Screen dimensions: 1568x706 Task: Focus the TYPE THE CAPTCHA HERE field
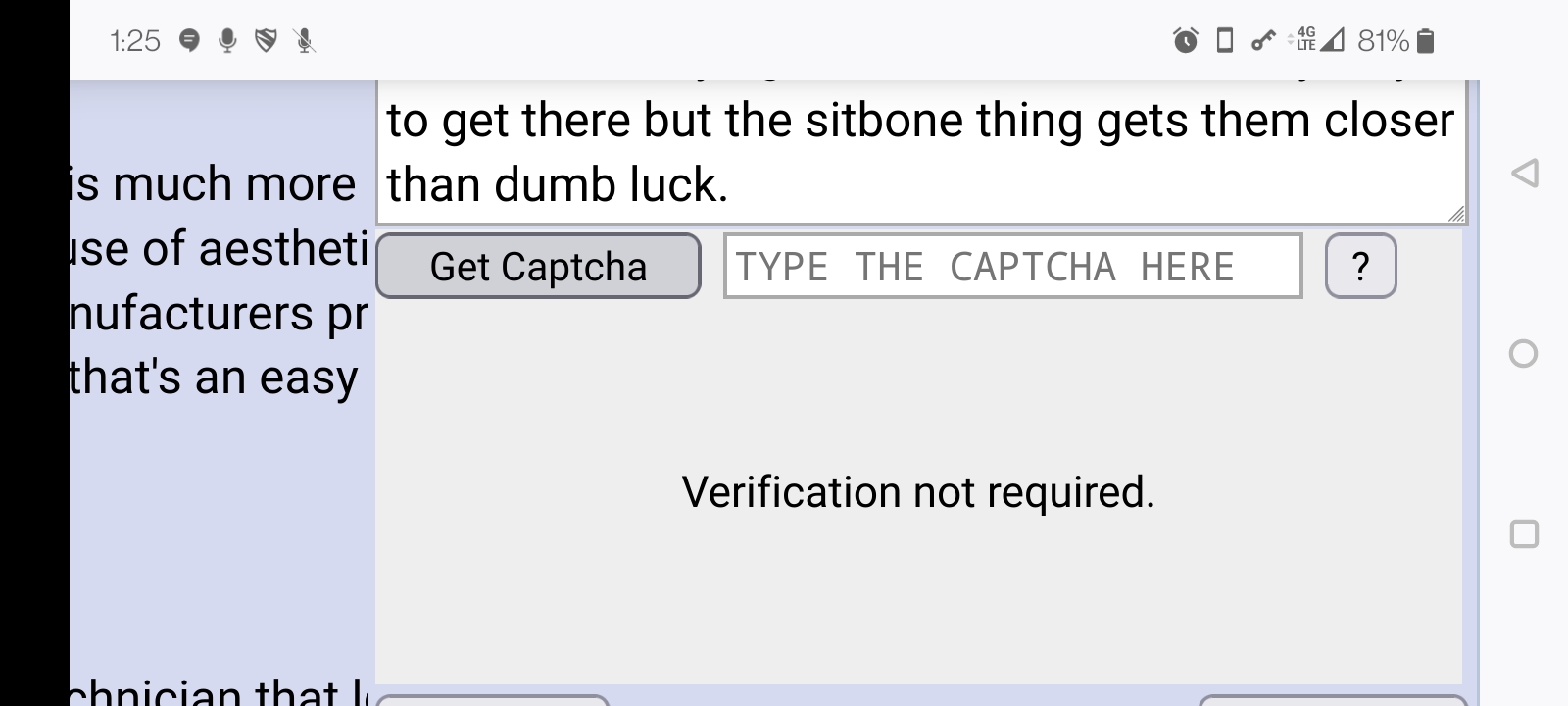click(1012, 266)
